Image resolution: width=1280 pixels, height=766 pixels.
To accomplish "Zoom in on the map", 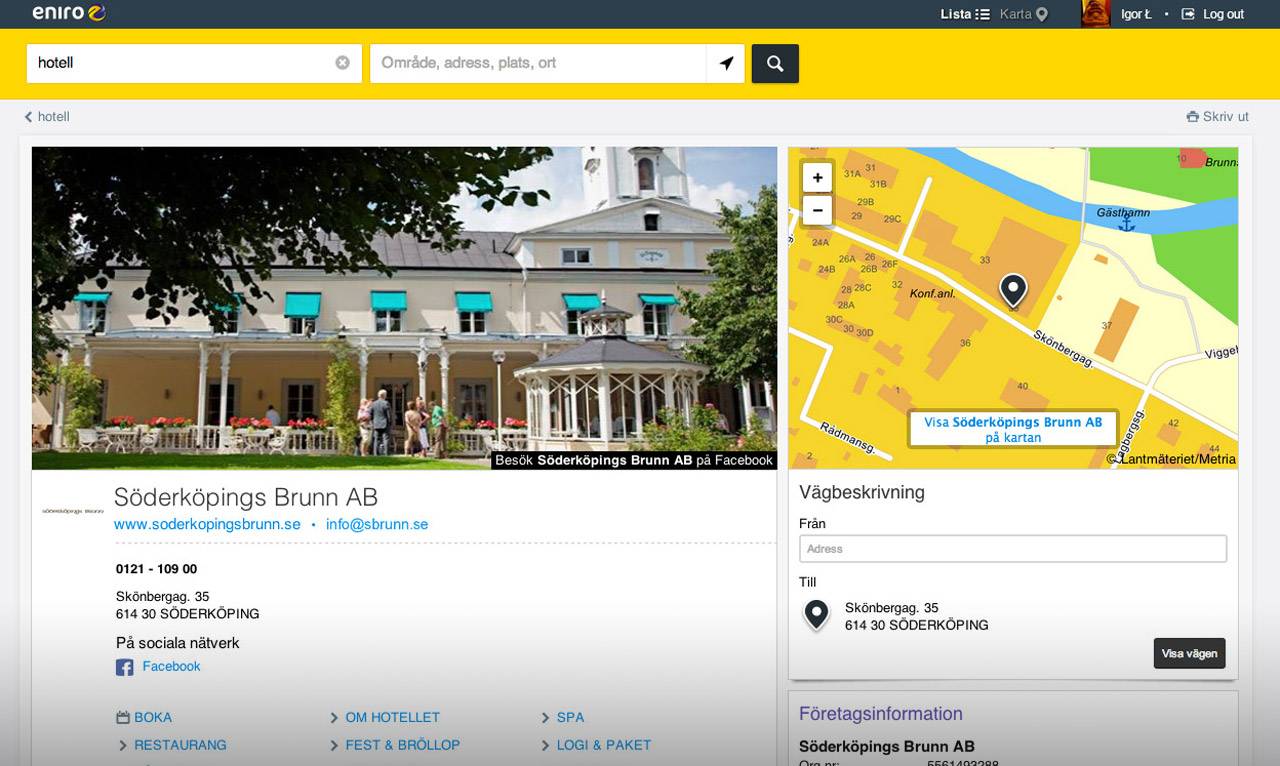I will [x=817, y=178].
